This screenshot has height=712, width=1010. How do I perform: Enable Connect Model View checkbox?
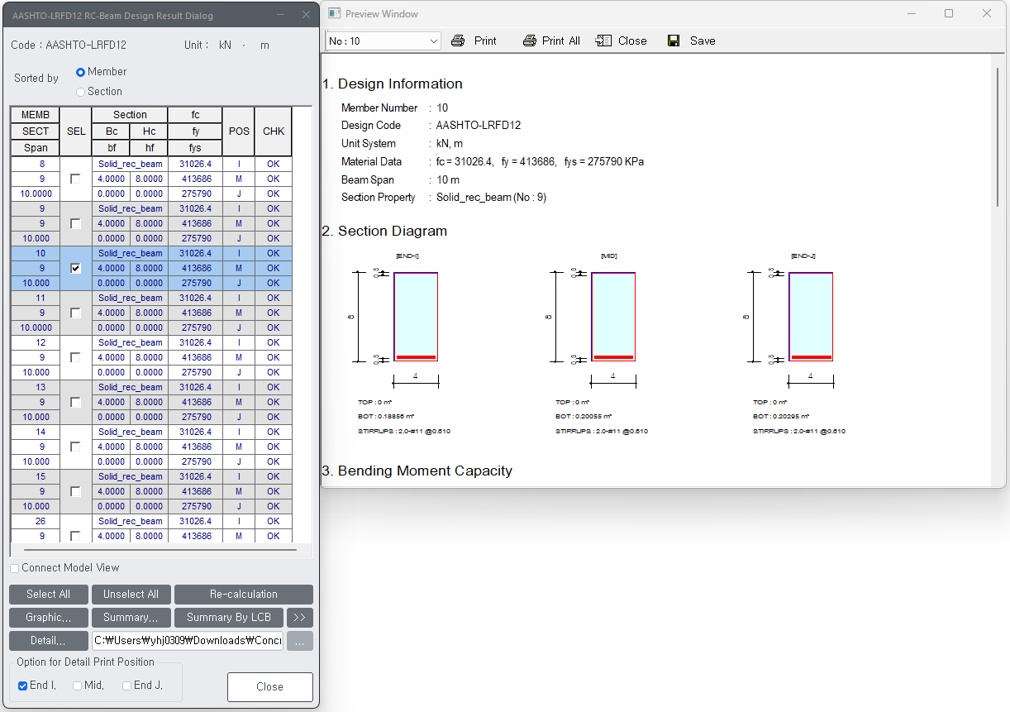click(x=15, y=568)
